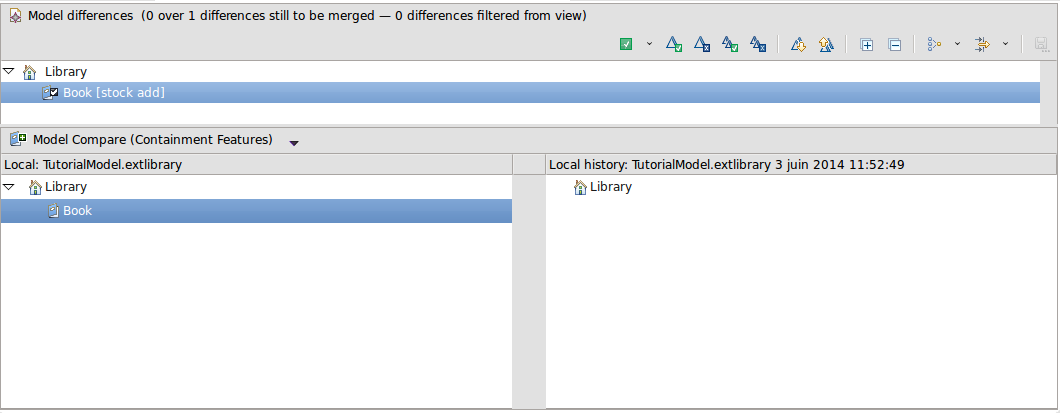This screenshot has width=1060, height=413.
Task: Reject all non-conflicting changes
Action: (x=758, y=44)
